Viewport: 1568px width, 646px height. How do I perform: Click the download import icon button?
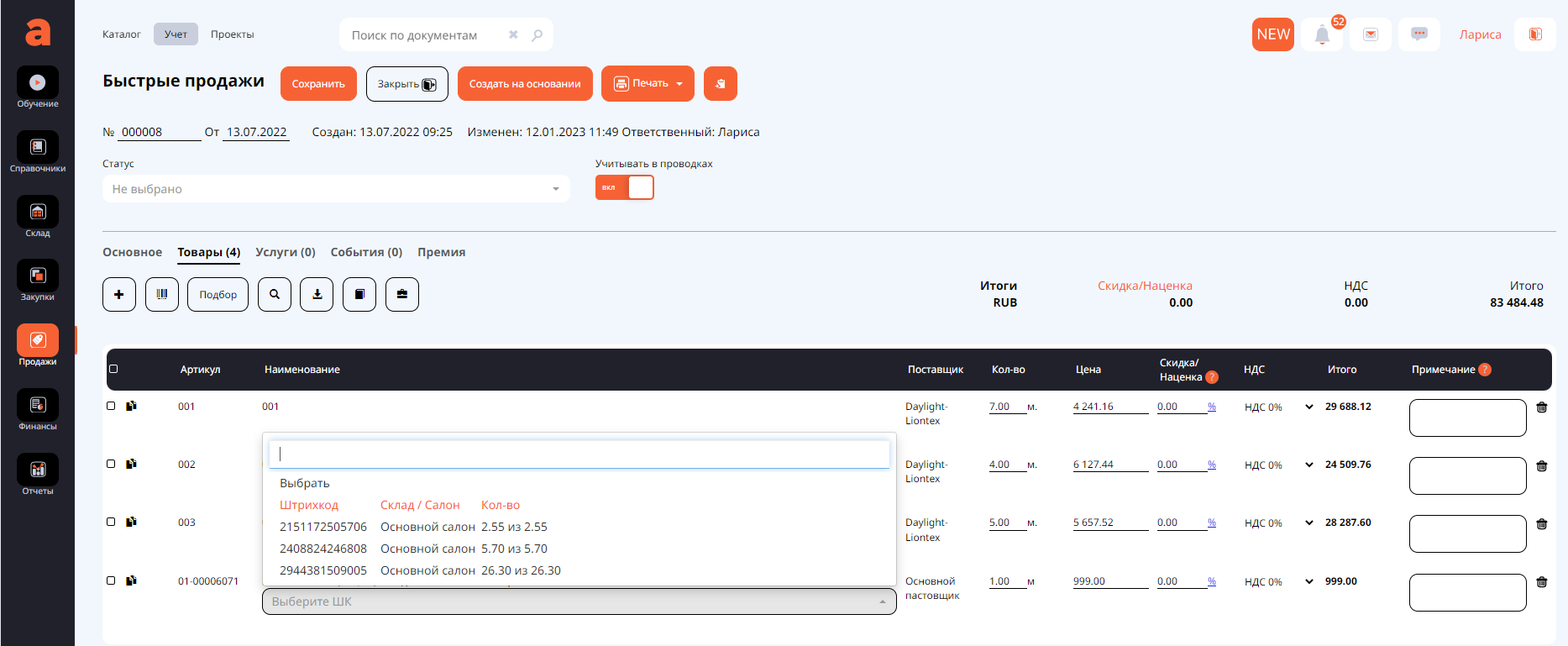click(317, 295)
